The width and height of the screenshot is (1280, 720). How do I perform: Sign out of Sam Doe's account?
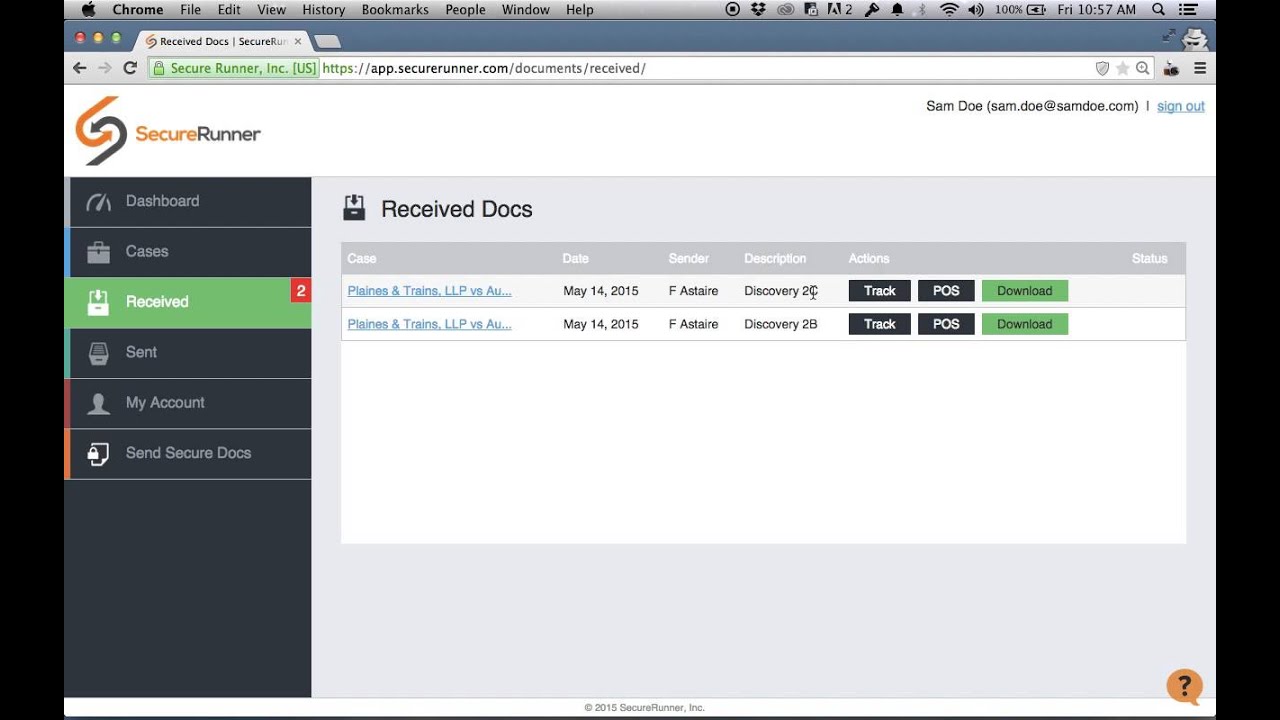pos(1180,106)
